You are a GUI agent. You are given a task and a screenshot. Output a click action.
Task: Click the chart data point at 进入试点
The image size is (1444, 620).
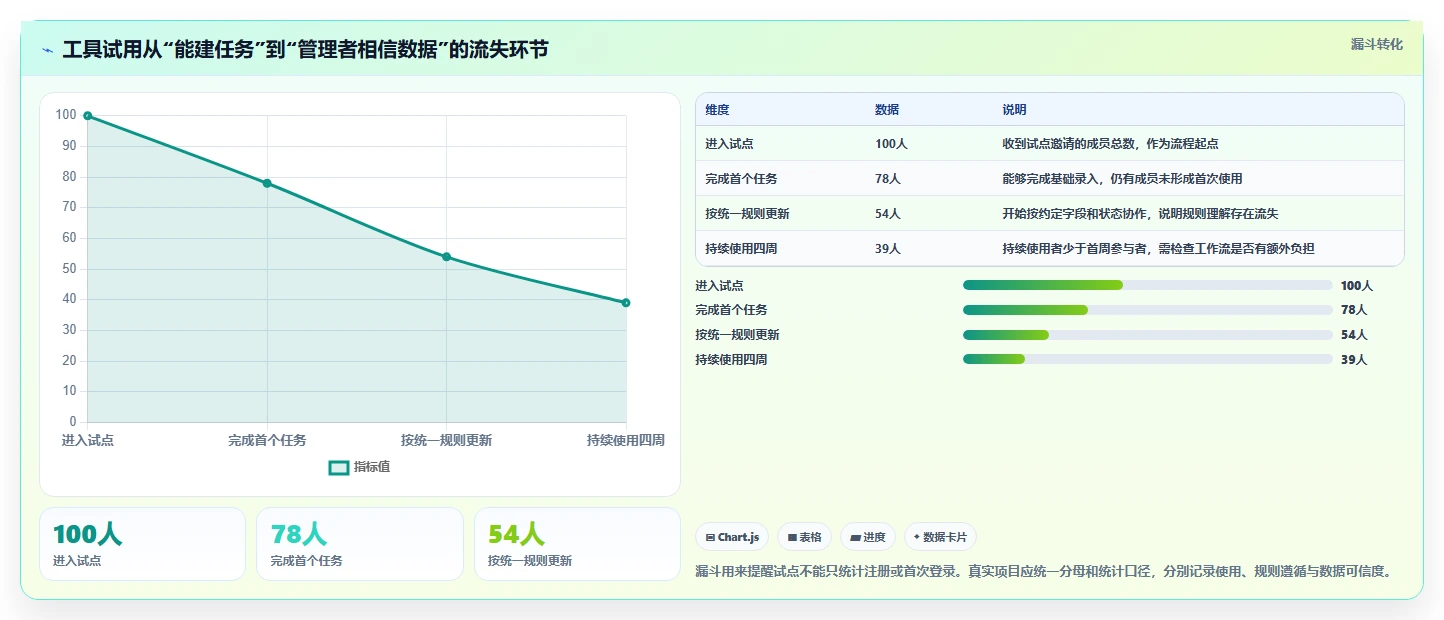[88, 116]
